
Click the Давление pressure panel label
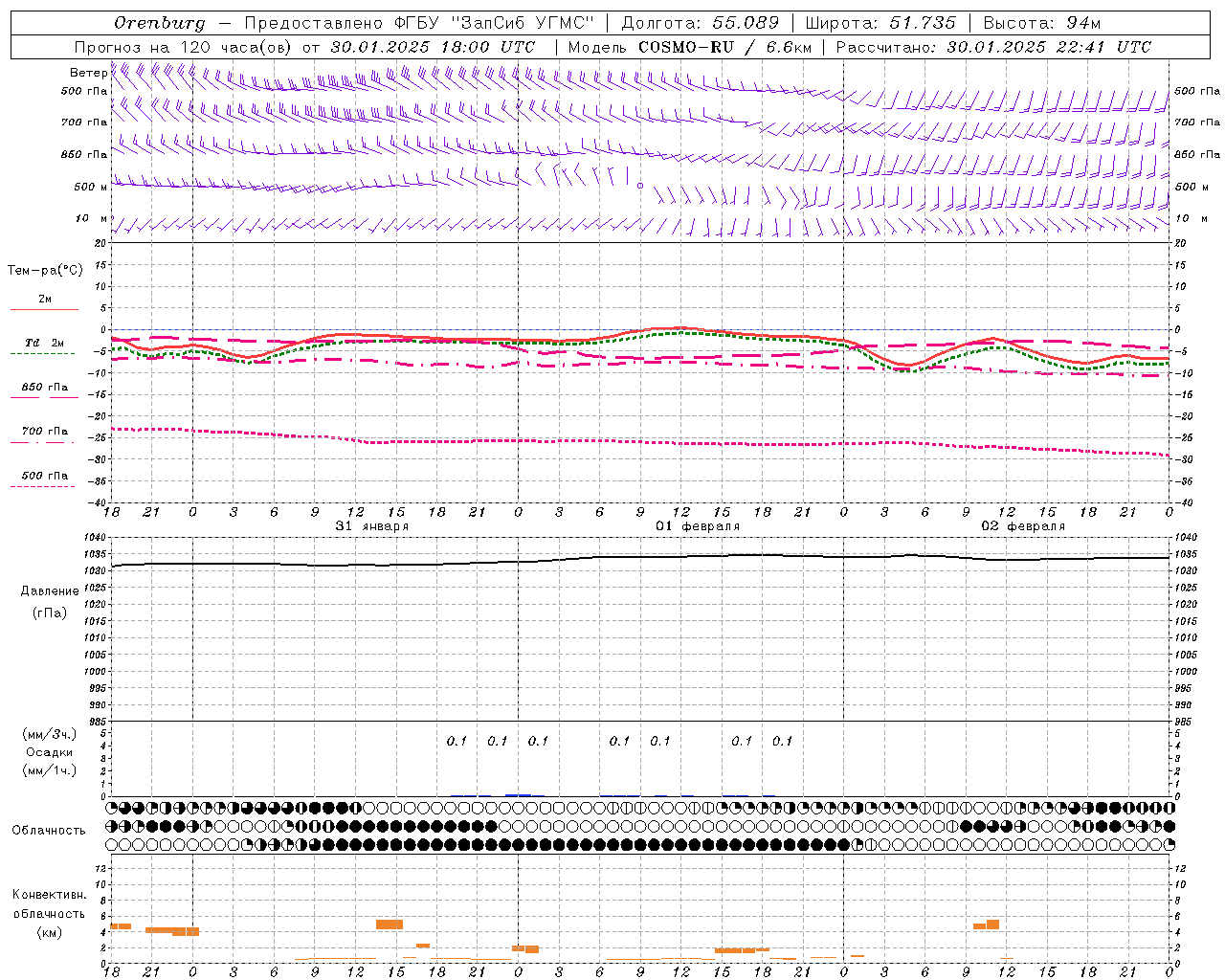tap(50, 591)
